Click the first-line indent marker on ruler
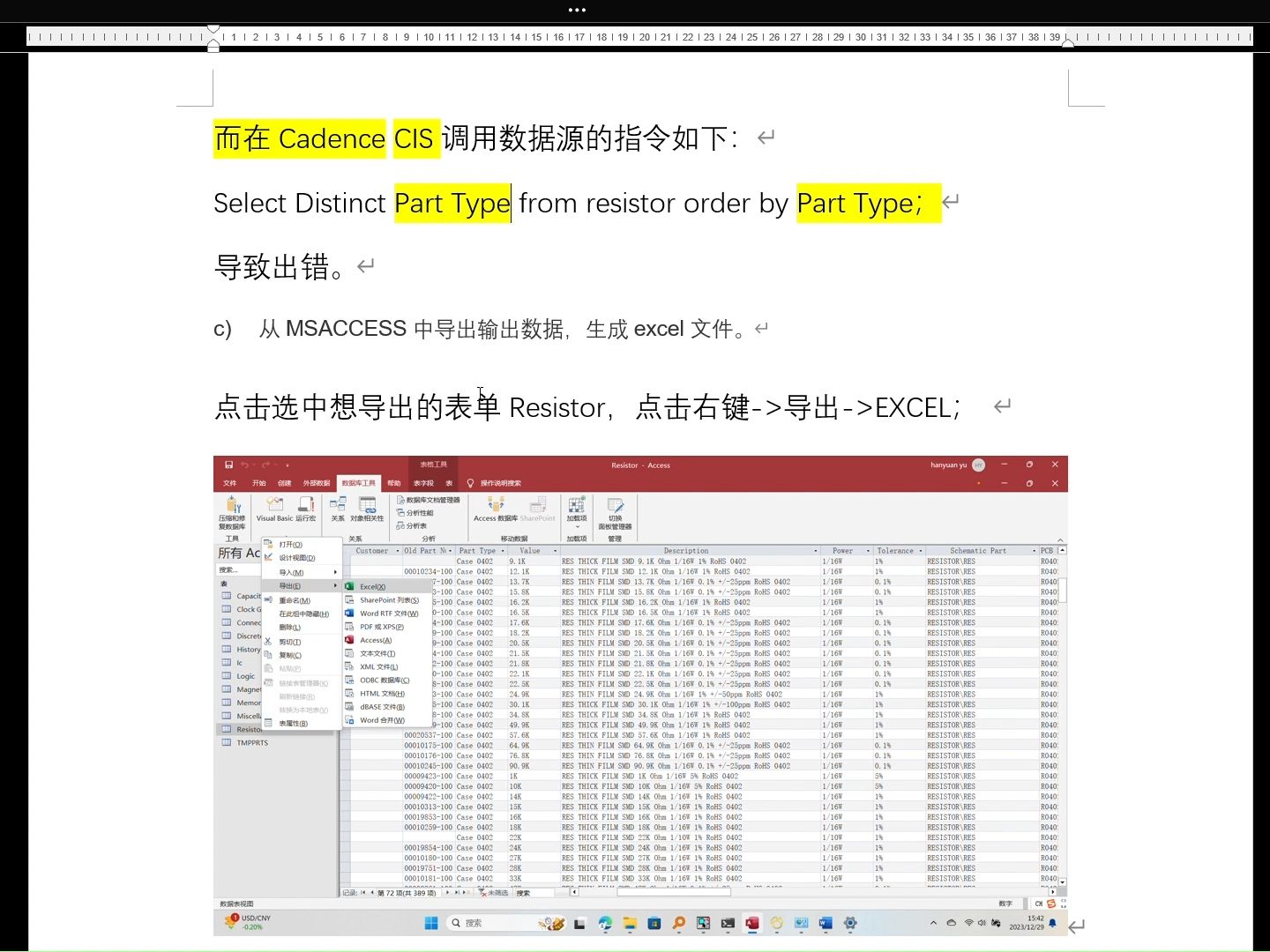Image resolution: width=1270 pixels, height=952 pixels. point(213,27)
